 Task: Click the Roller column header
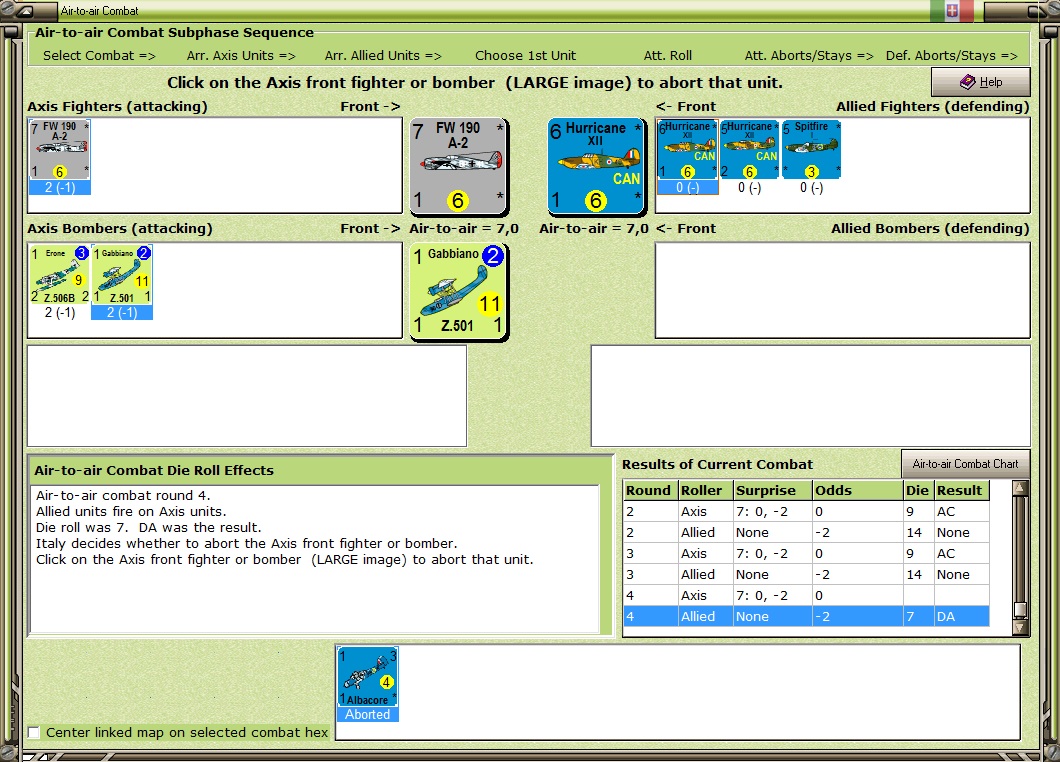pyautogui.click(x=706, y=490)
